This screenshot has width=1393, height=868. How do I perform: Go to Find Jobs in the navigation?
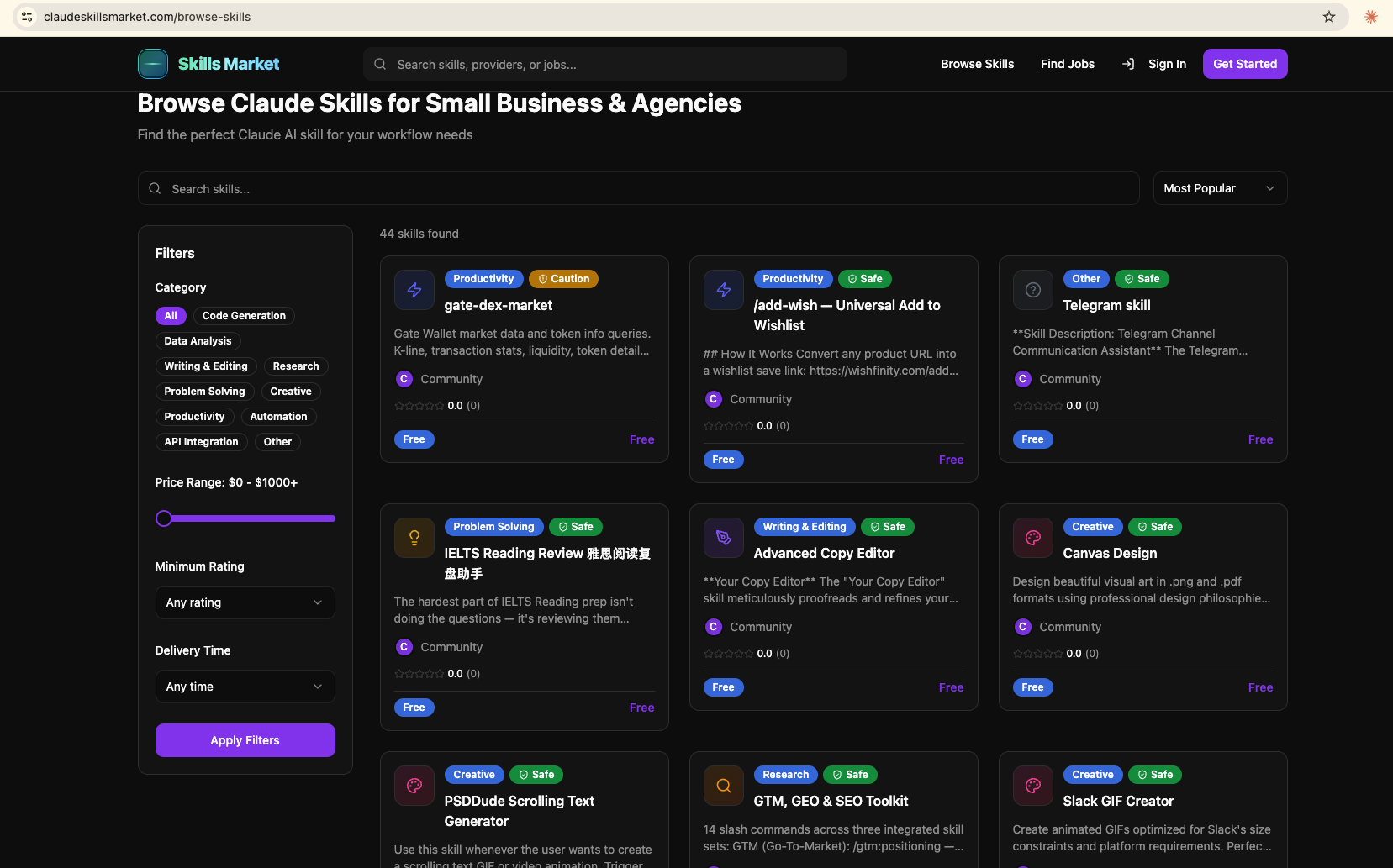pyautogui.click(x=1067, y=64)
